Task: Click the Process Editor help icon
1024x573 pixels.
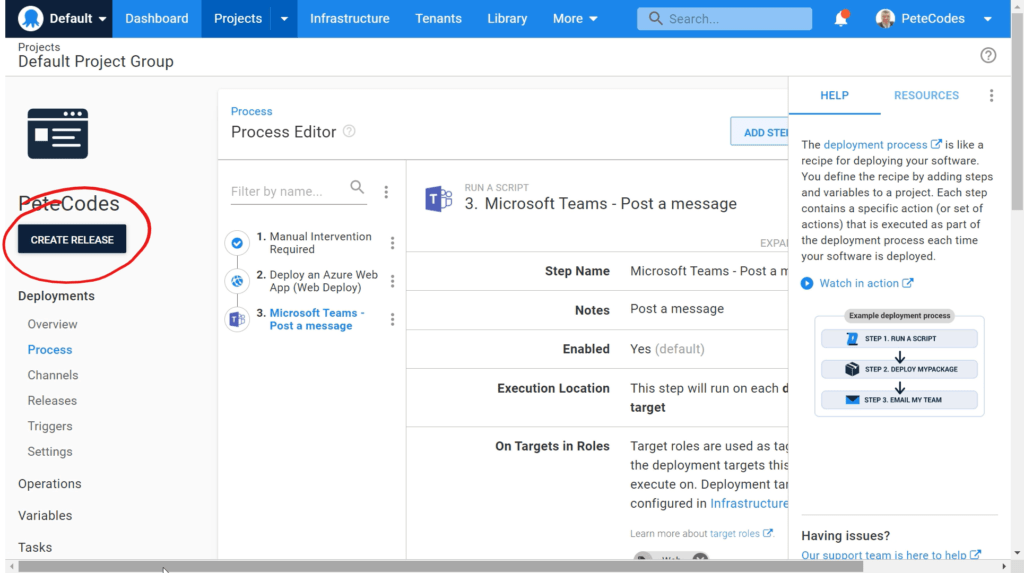Action: [x=349, y=131]
